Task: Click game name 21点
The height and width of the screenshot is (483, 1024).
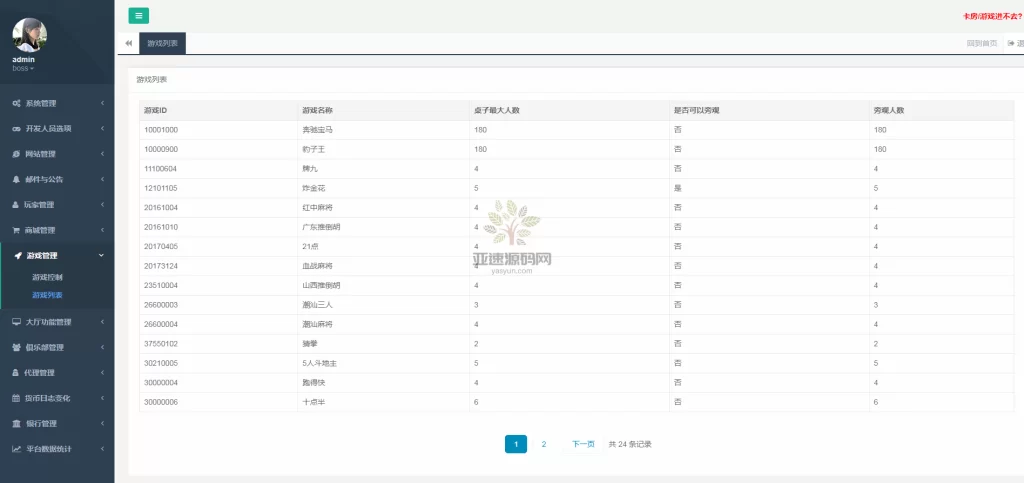Action: [x=310, y=247]
